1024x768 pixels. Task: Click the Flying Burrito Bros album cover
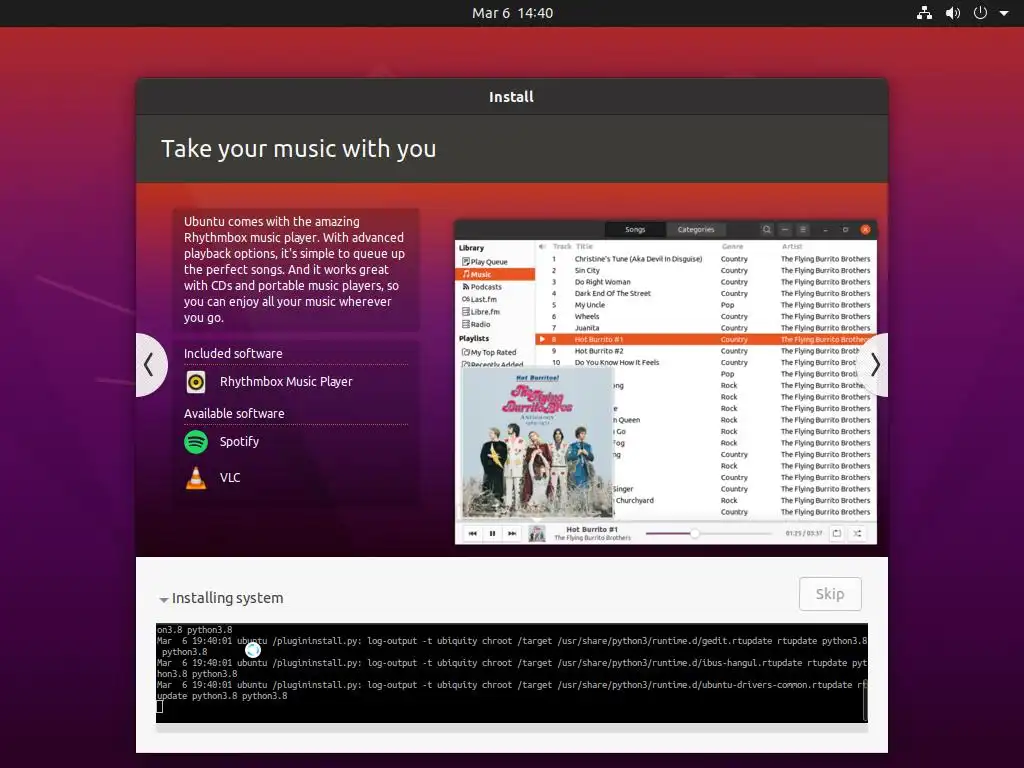tap(537, 443)
